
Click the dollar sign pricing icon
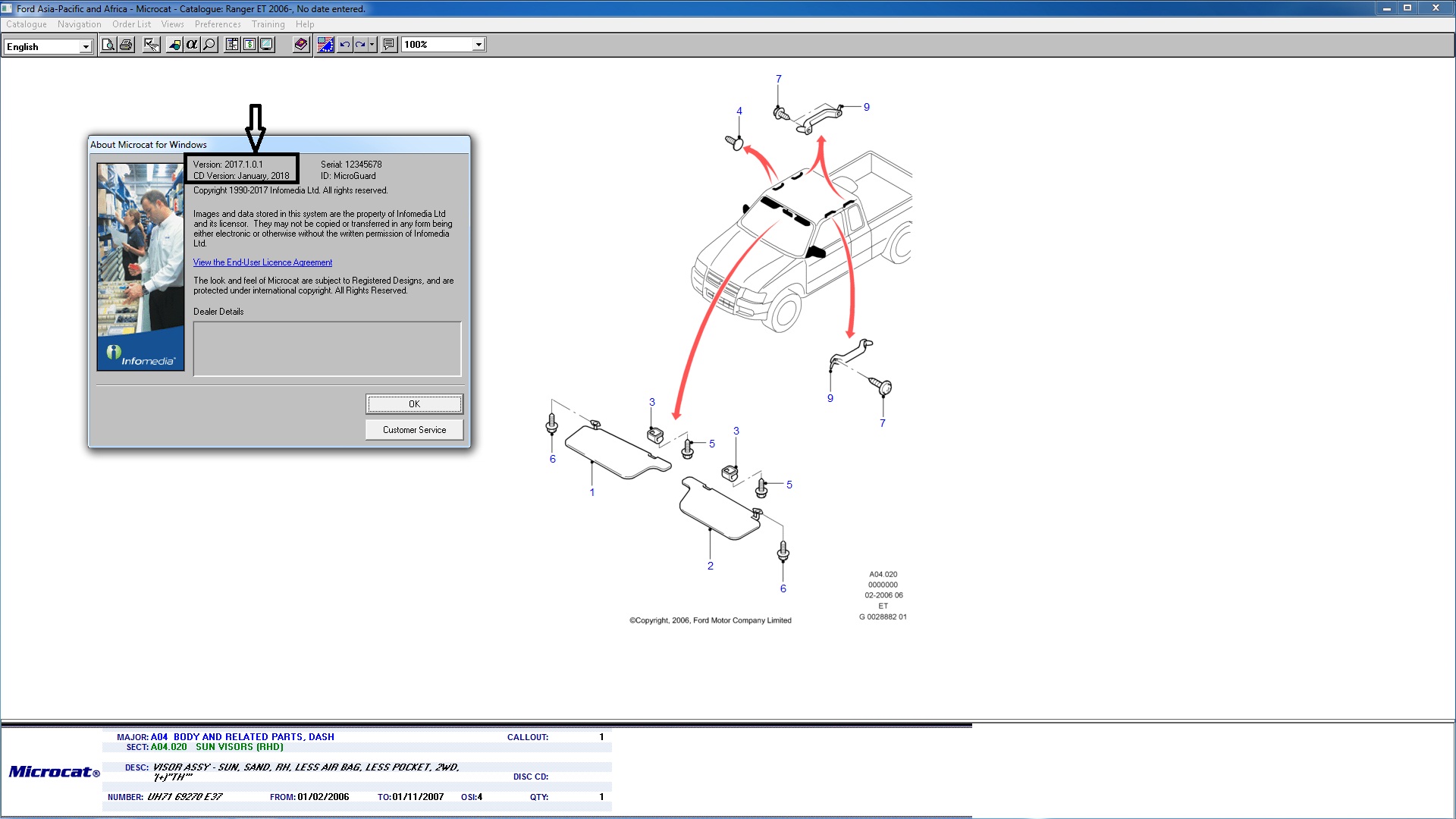click(x=249, y=45)
